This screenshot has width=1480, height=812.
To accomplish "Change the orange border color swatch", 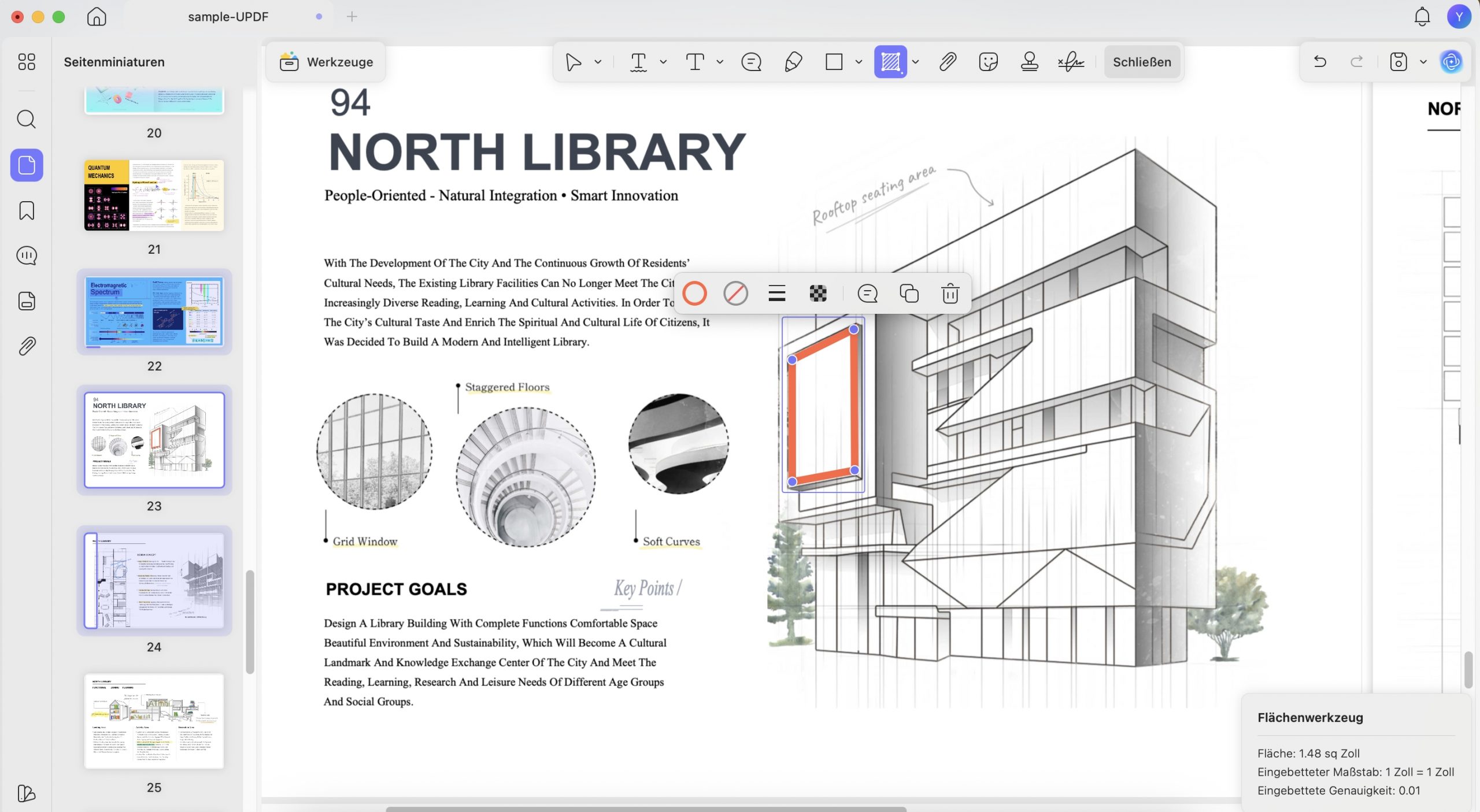I will pyautogui.click(x=694, y=294).
